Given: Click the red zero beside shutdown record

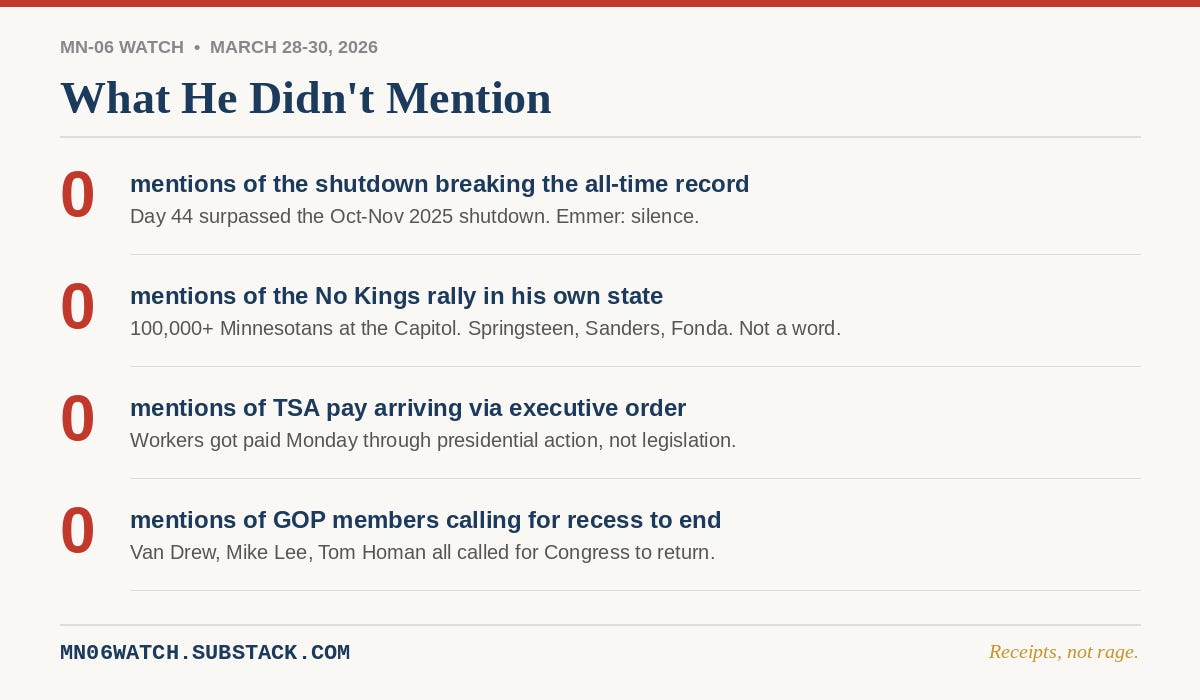Looking at the screenshot, I should point(78,195).
